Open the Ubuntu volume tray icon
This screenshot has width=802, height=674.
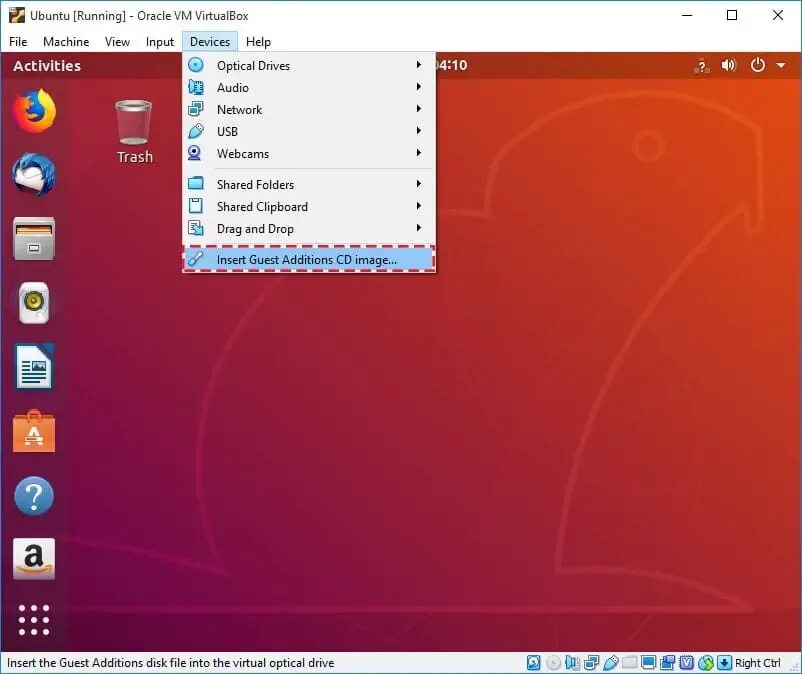click(x=729, y=65)
